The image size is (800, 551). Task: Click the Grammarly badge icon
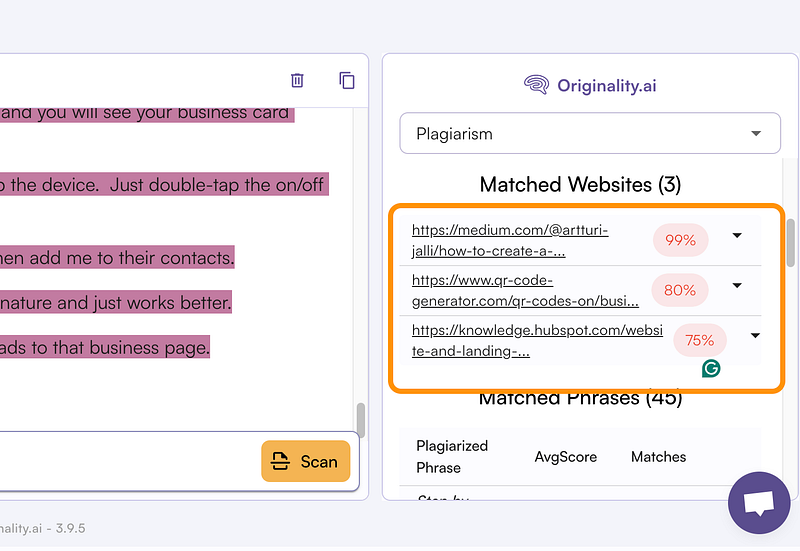pyautogui.click(x=711, y=368)
